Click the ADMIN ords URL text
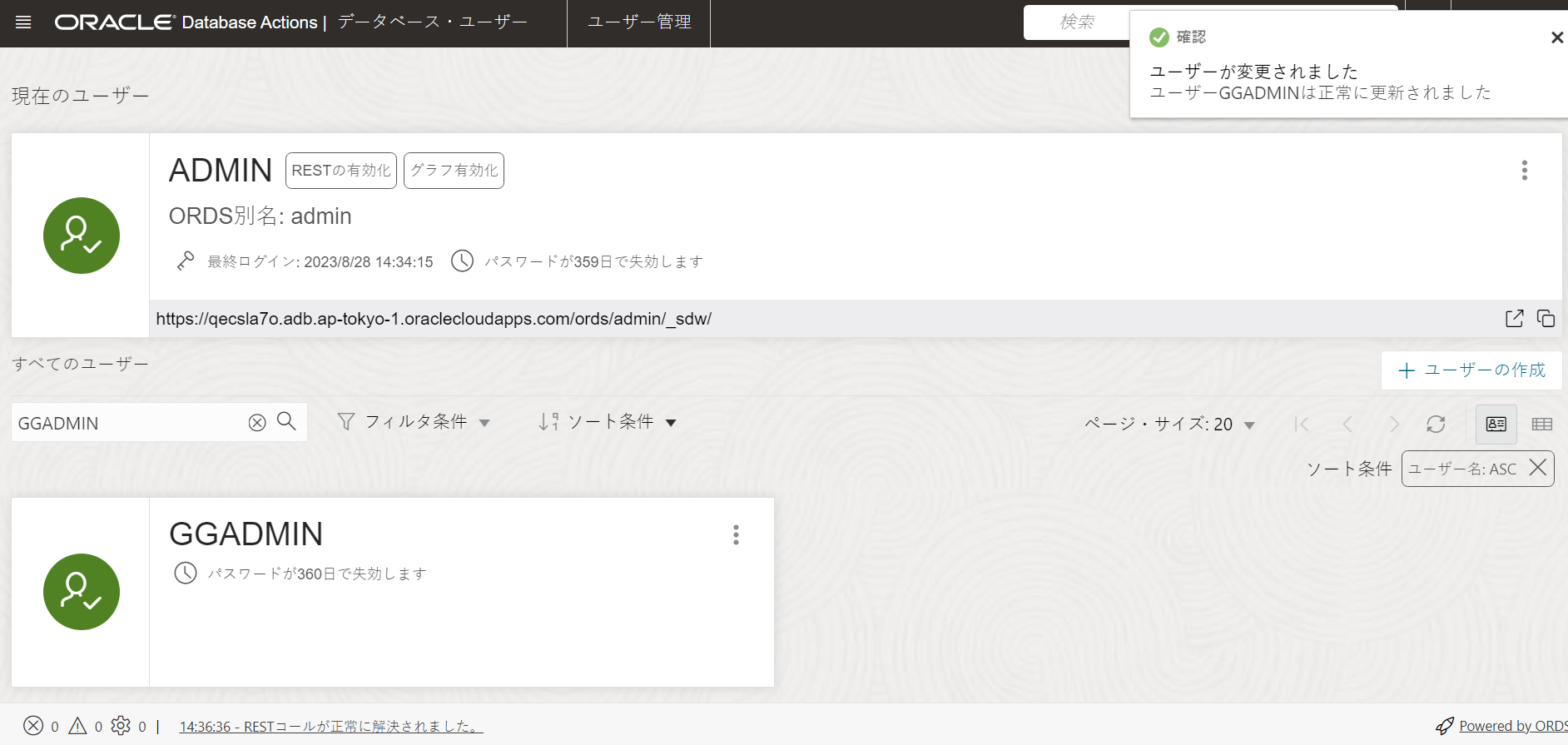This screenshot has height=745, width=1568. [x=434, y=319]
